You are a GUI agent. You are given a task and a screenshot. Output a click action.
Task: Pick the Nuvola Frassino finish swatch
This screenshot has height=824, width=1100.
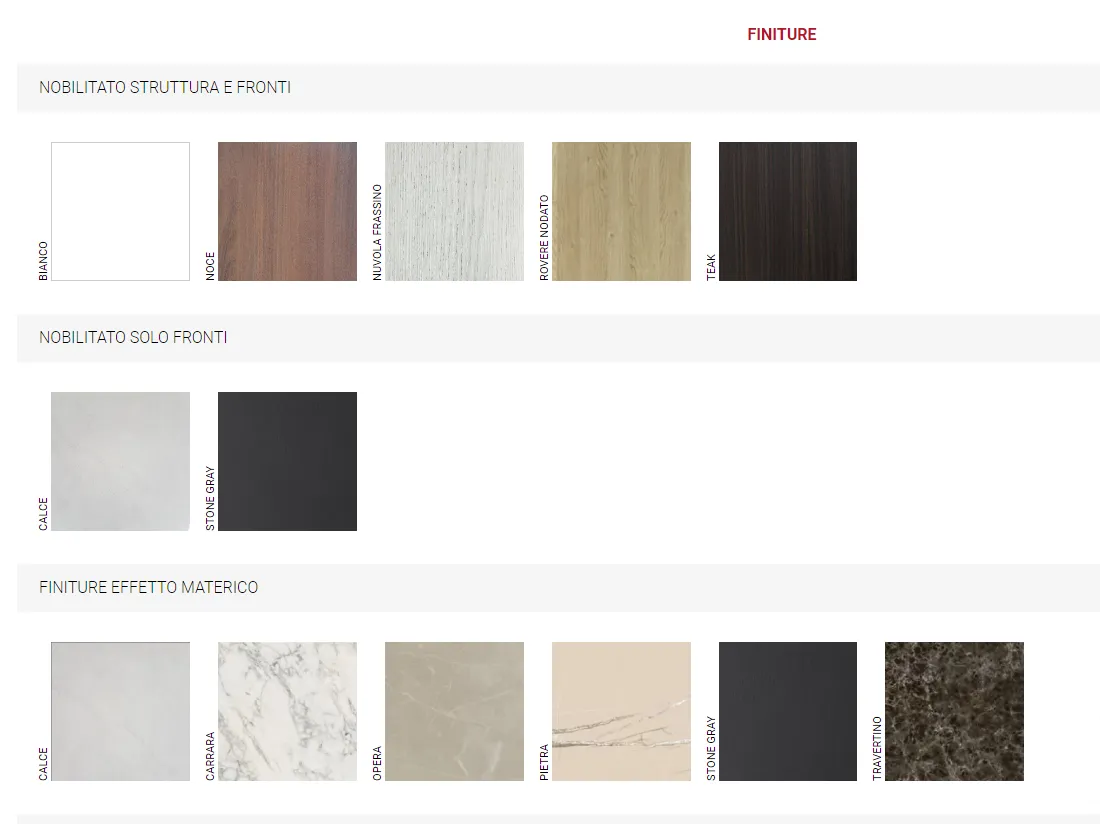tap(454, 211)
